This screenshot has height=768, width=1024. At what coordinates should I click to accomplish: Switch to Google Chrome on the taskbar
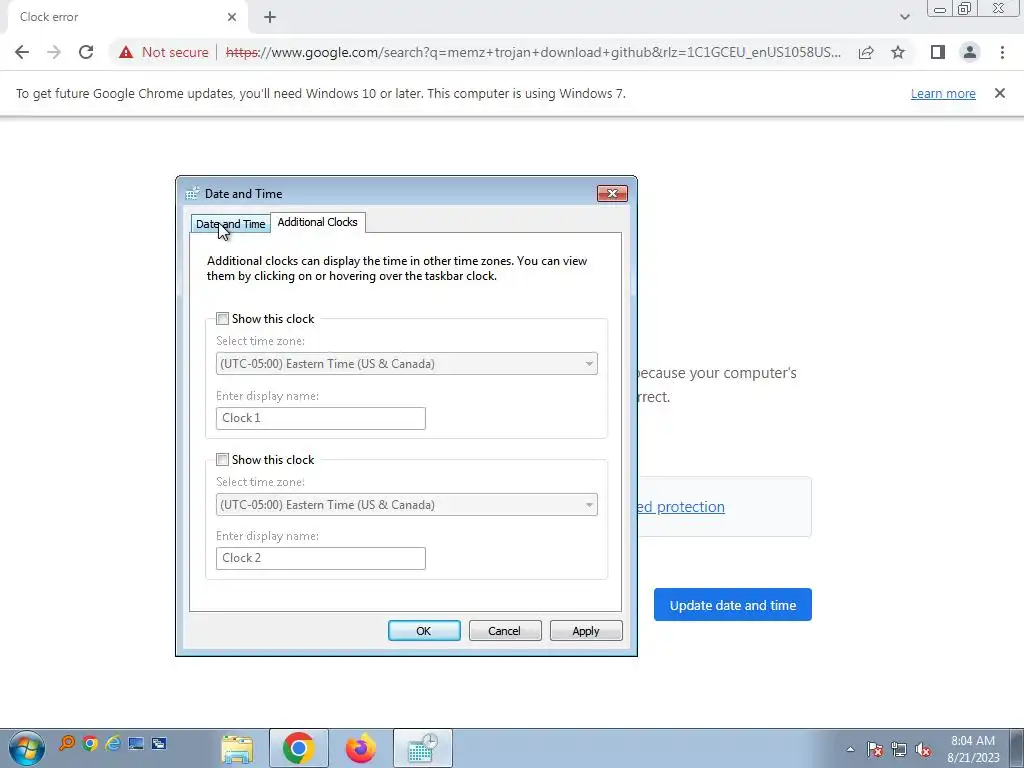click(298, 748)
